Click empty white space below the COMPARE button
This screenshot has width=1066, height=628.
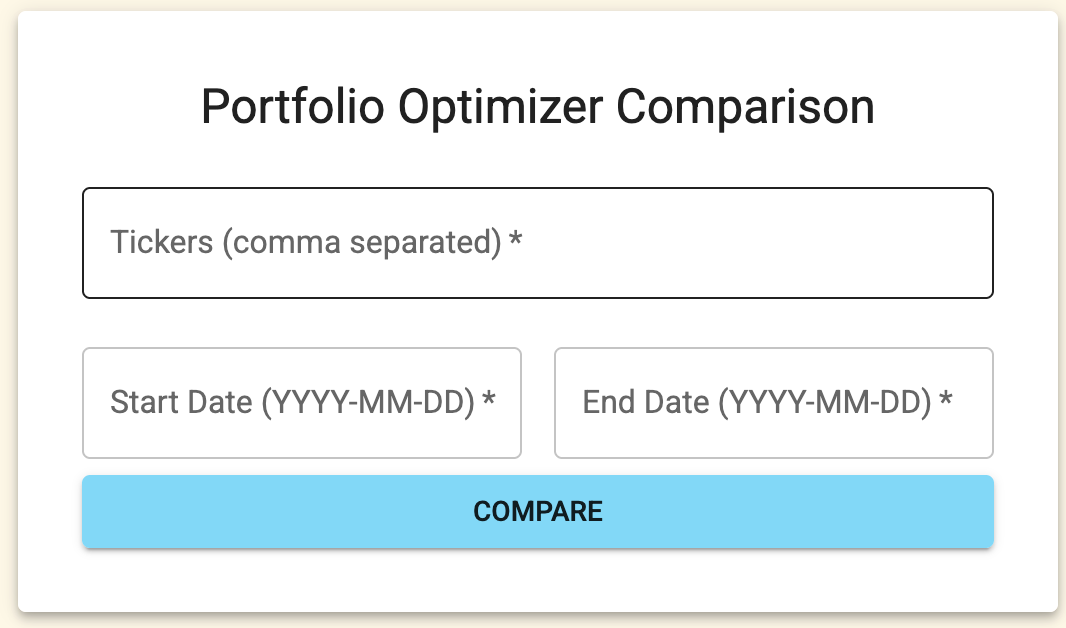tap(537, 580)
